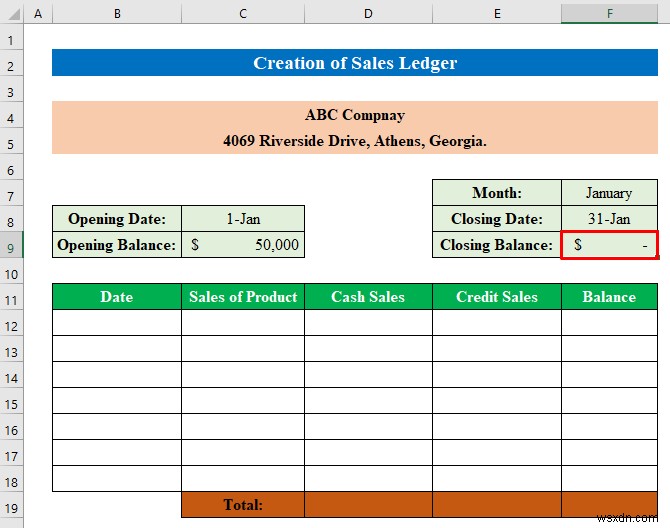Select column D header

[368, 14]
